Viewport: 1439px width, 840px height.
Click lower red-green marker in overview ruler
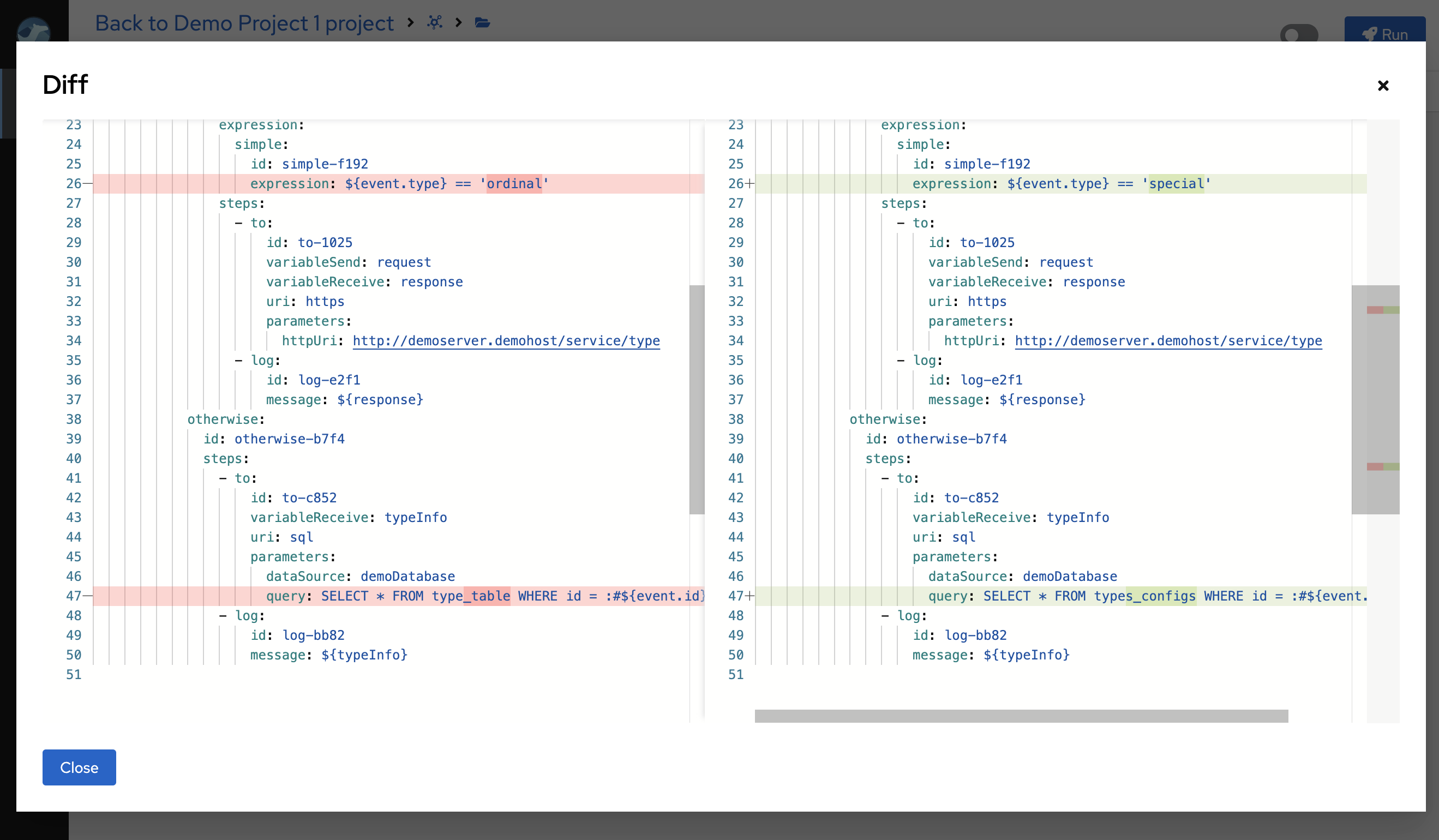pyautogui.click(x=1382, y=466)
